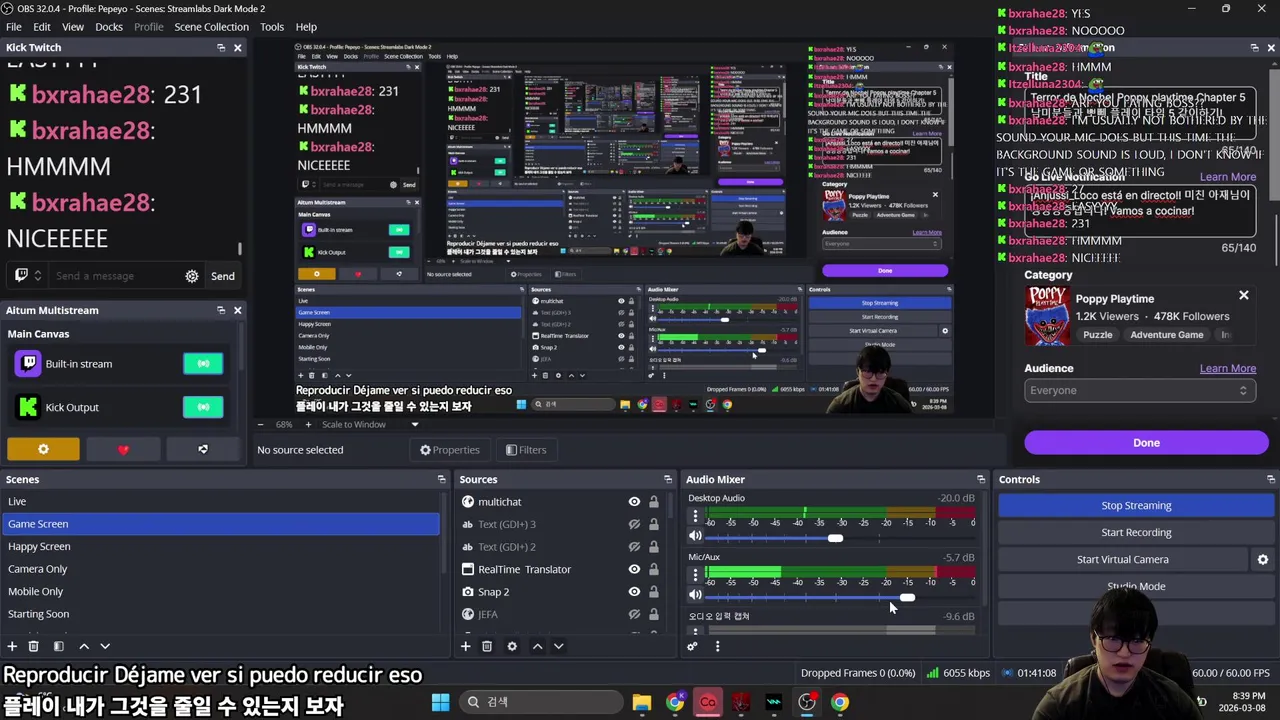The width and height of the screenshot is (1280, 720).
Task: Open the Docks menu
Action: (x=109, y=27)
